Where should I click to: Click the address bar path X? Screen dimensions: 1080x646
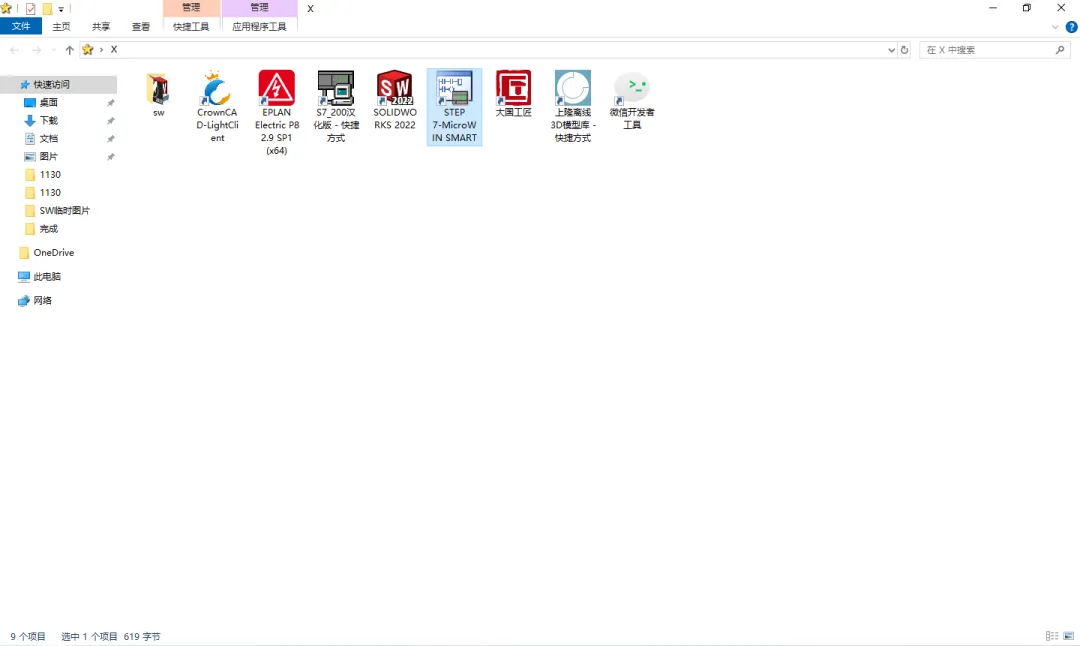[114, 50]
